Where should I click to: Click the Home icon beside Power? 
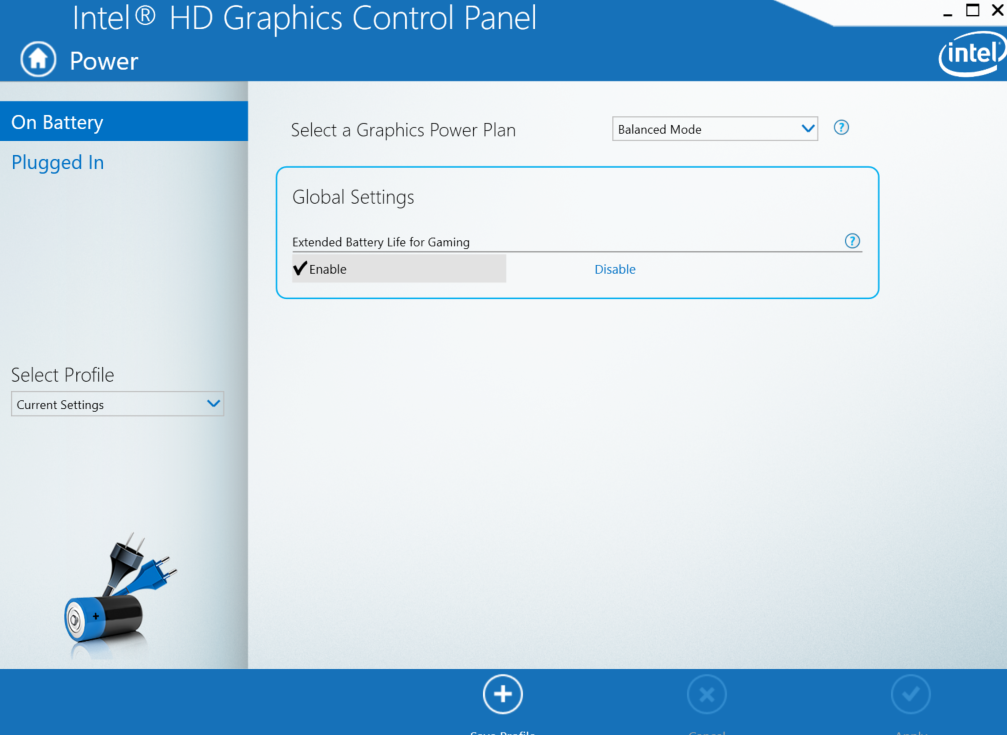[38, 60]
